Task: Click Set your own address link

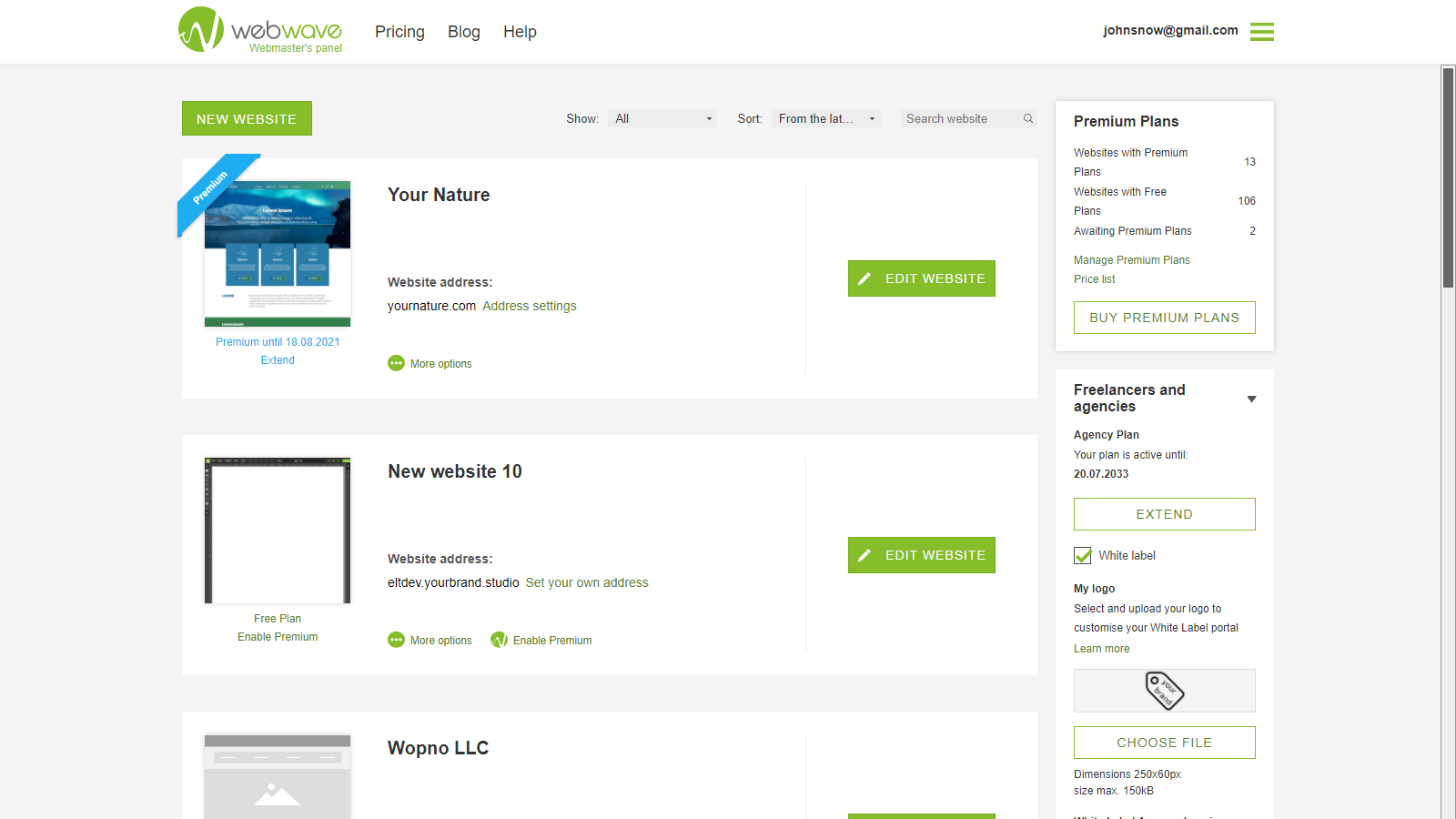Action: (x=587, y=582)
